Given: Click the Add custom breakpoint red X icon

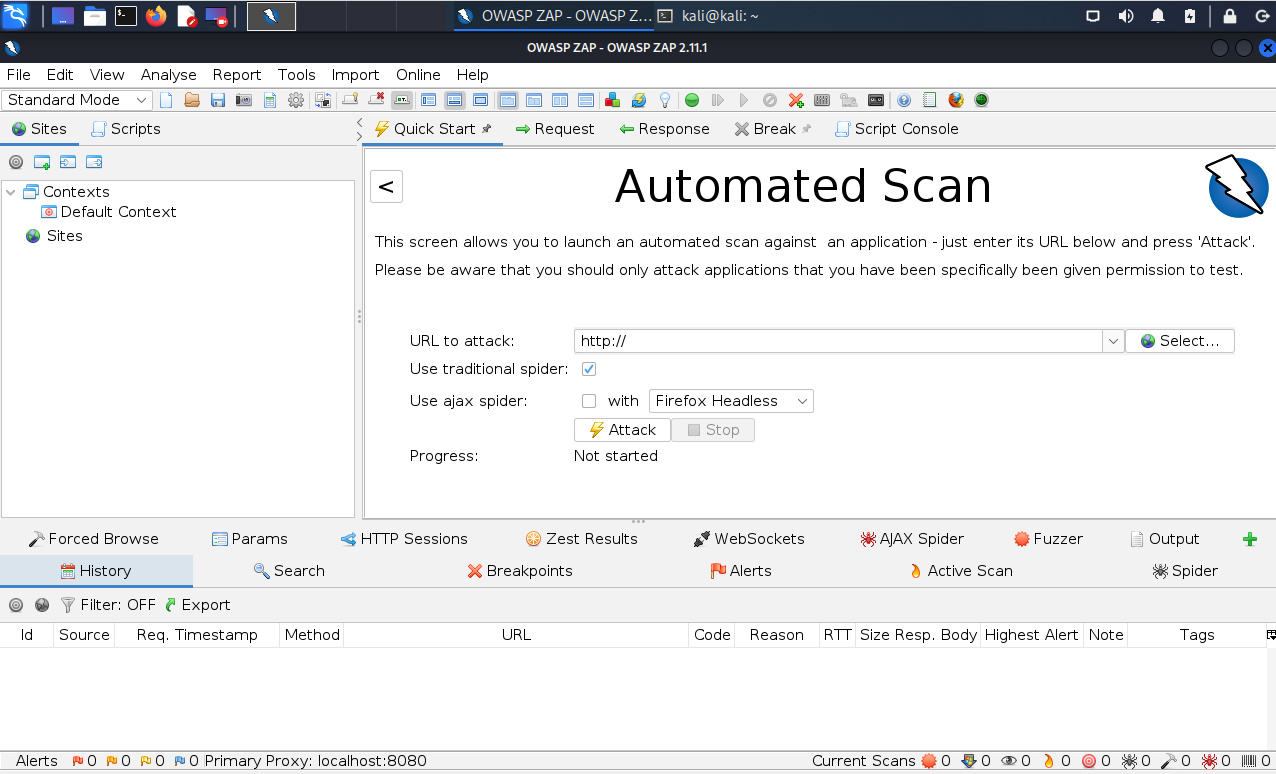Looking at the screenshot, I should [x=796, y=100].
